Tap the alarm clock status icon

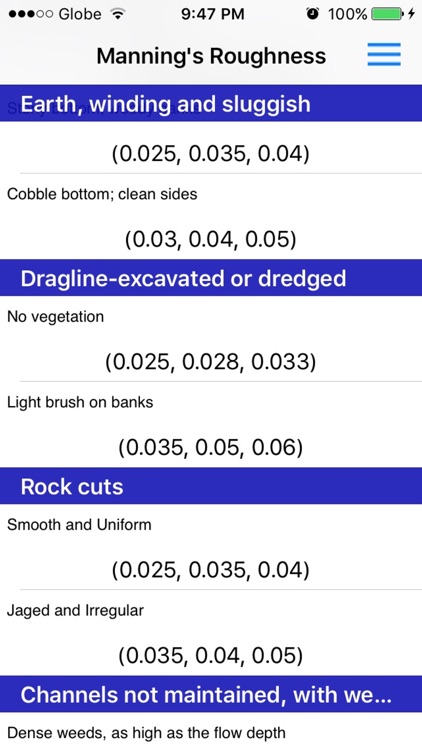(313, 14)
